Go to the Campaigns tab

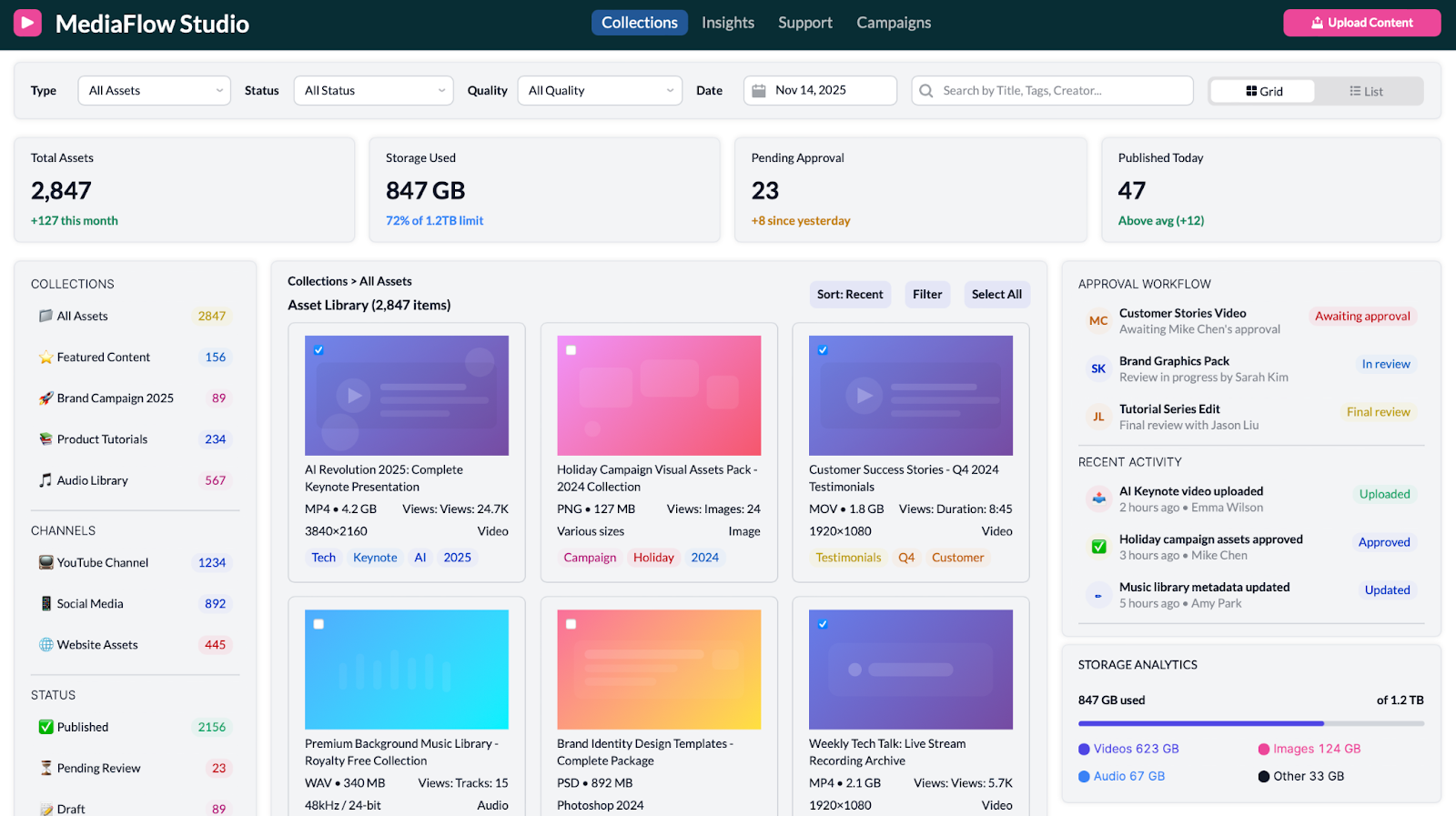tap(893, 23)
